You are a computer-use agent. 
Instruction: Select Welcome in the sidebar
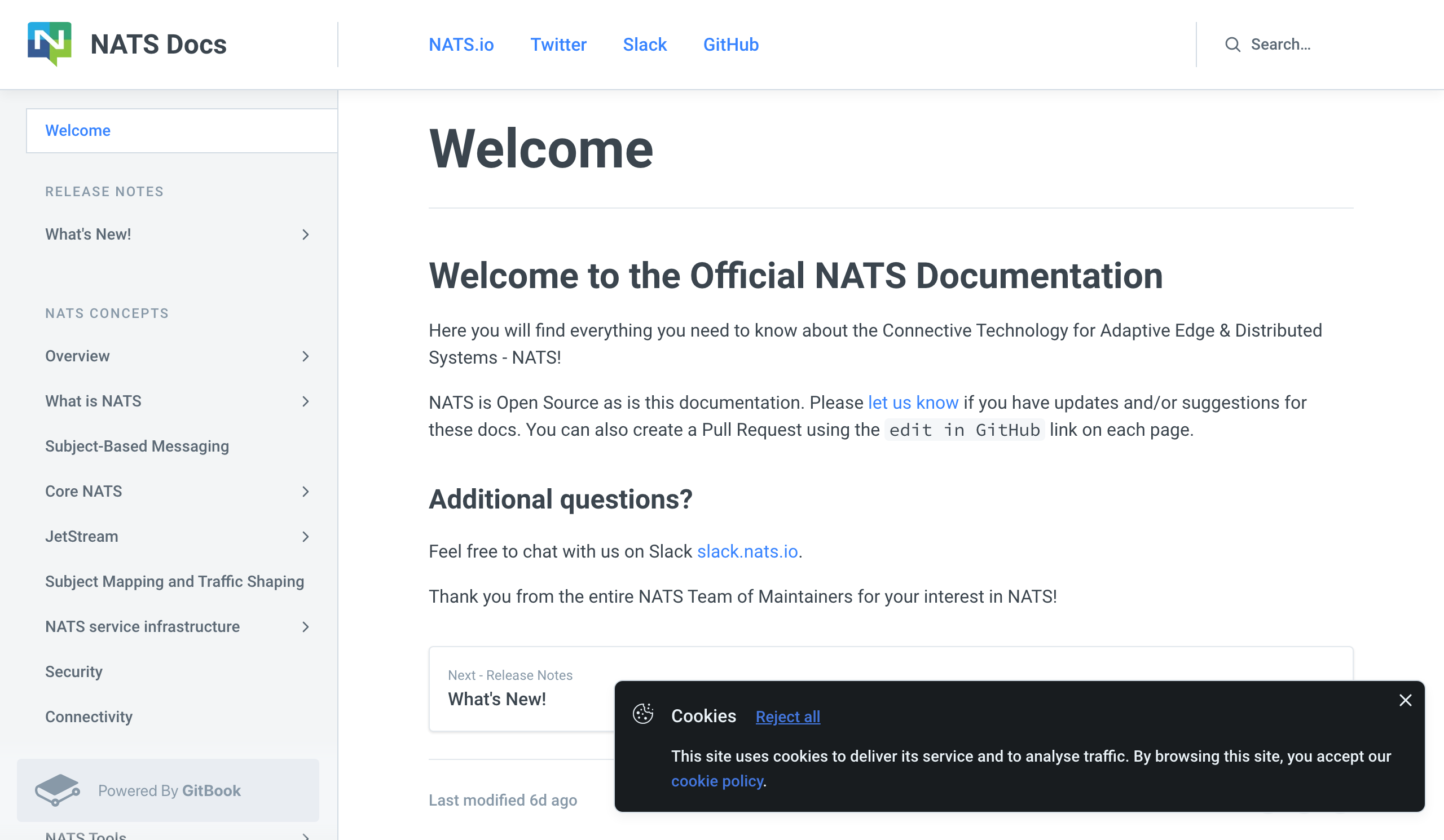(x=182, y=131)
